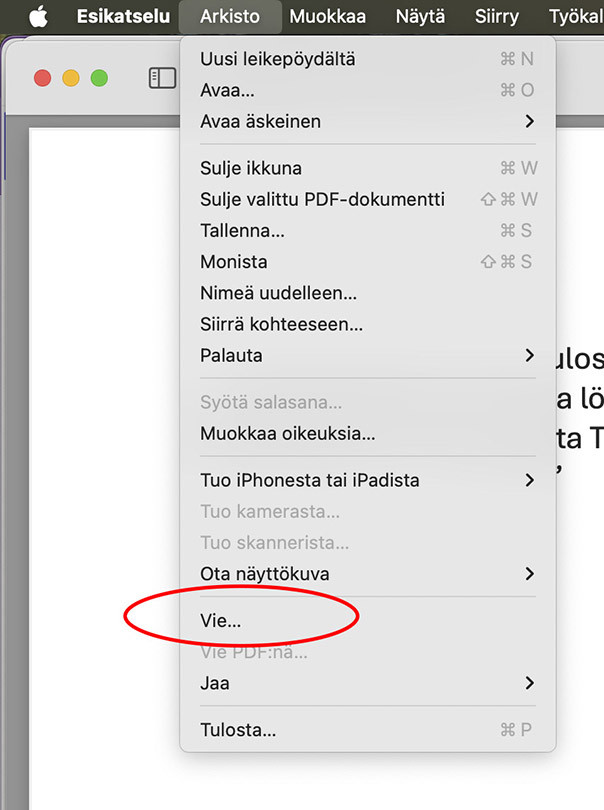Select Vie... to export the document

click(x=221, y=621)
